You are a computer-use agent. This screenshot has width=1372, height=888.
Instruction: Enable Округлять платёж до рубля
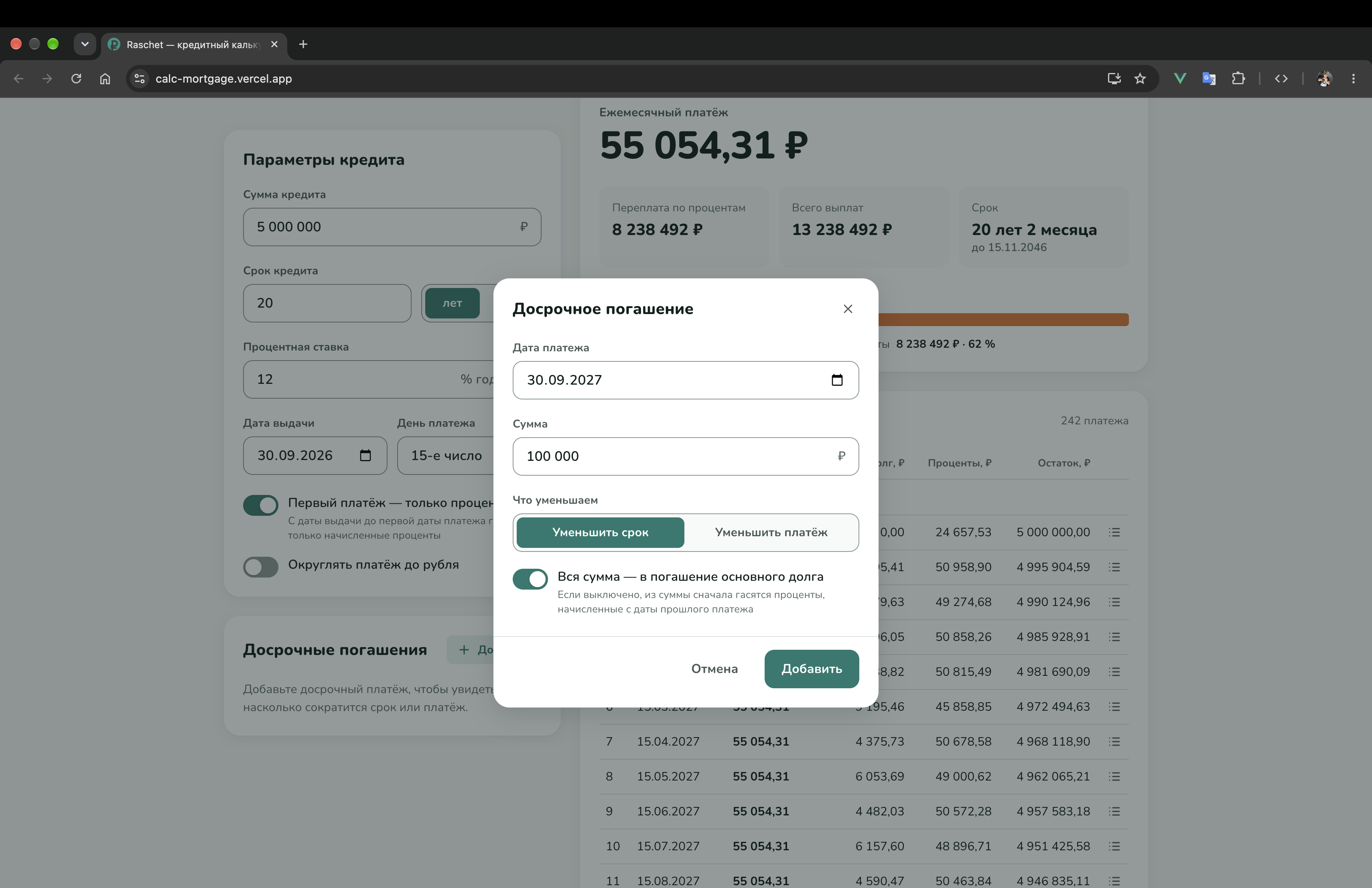pos(261,567)
